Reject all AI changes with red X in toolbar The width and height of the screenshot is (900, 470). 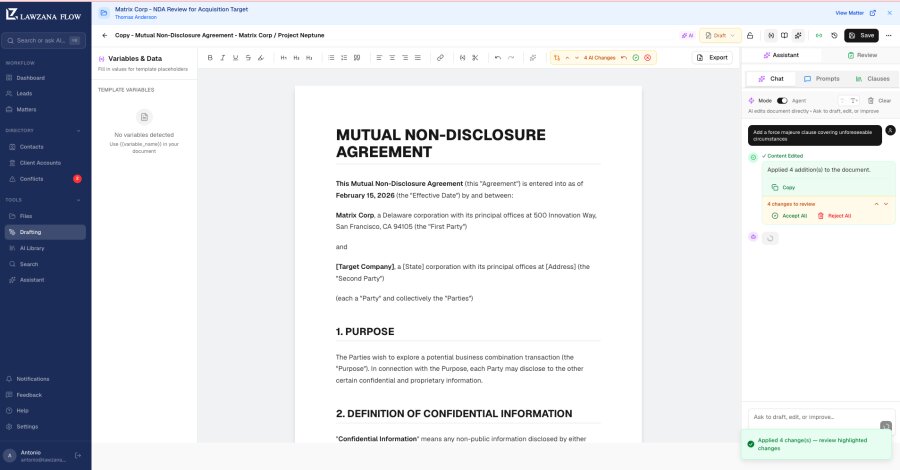pyautogui.click(x=647, y=57)
